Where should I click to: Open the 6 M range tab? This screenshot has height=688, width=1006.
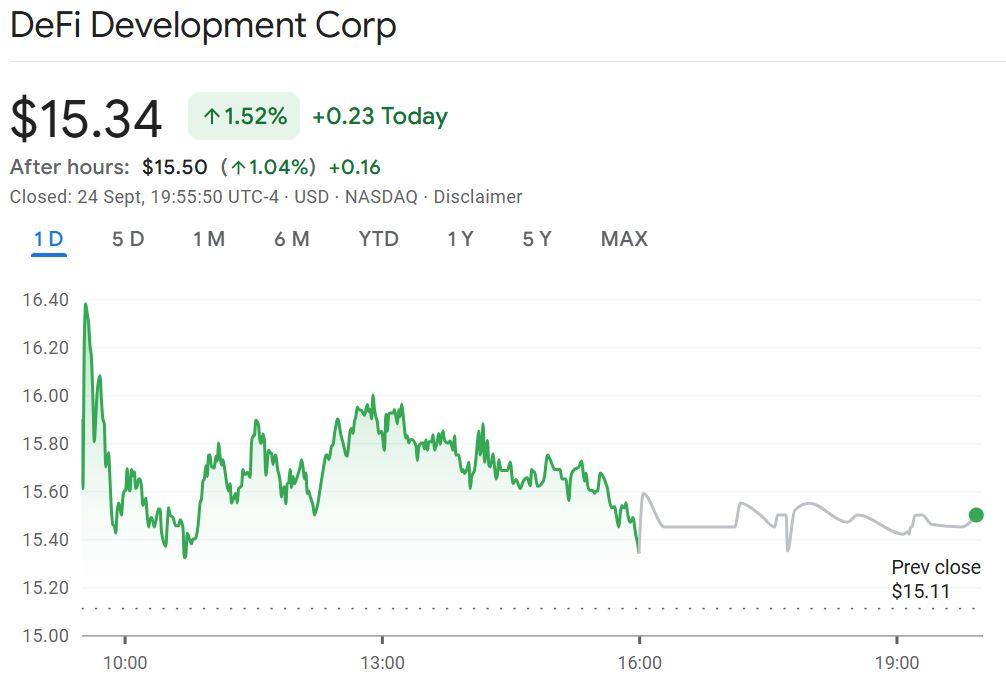click(292, 239)
